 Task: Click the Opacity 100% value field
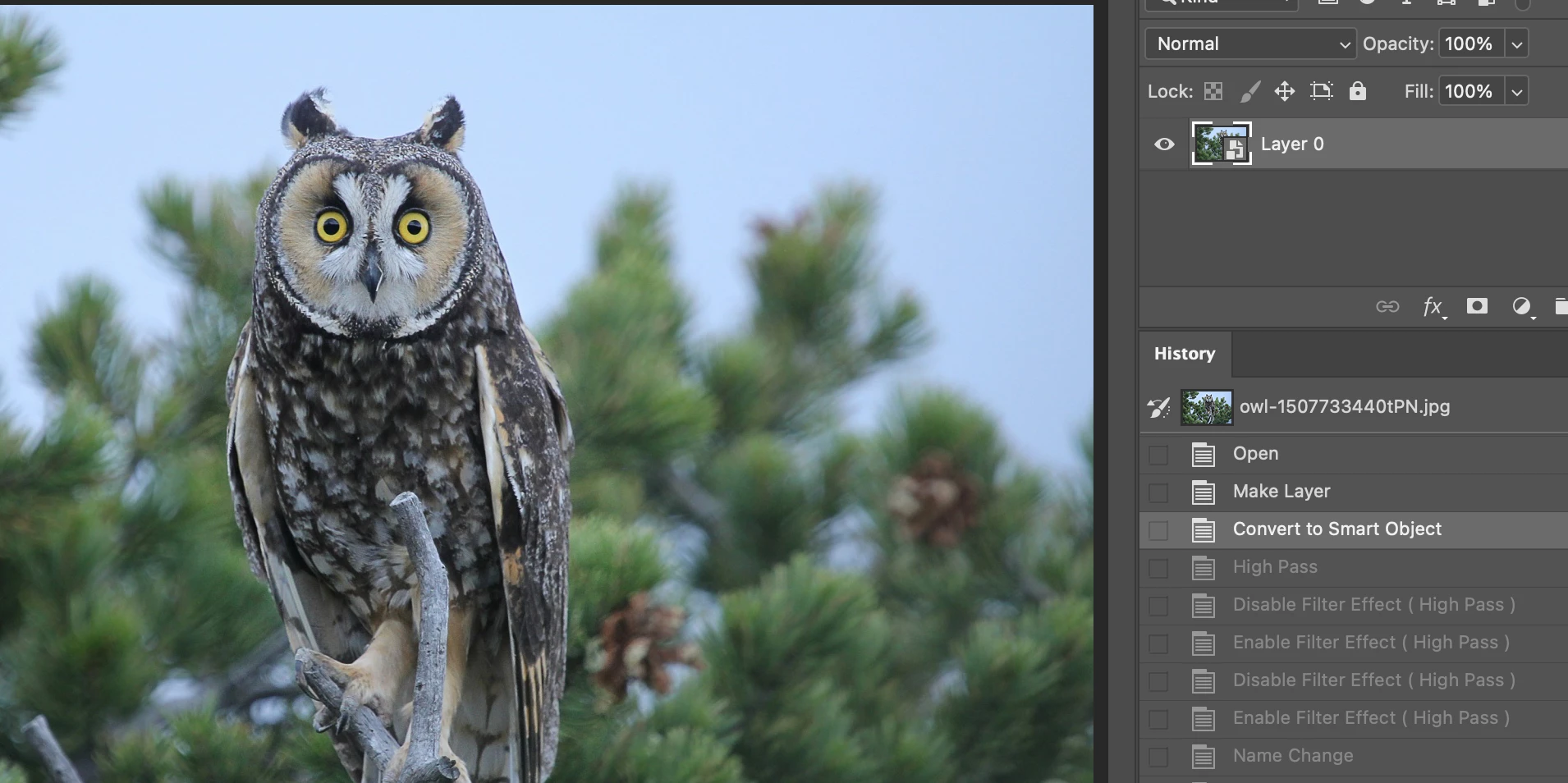pos(1471,44)
